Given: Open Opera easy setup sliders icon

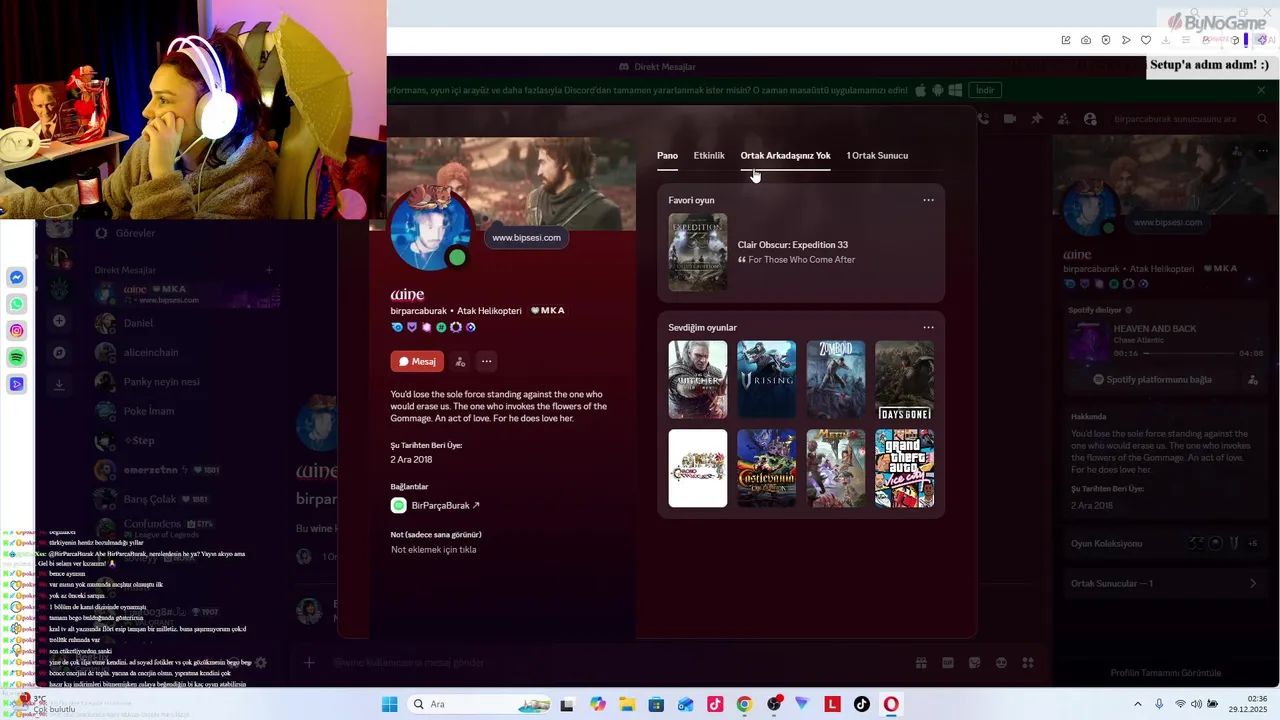Looking at the screenshot, I should (x=1187, y=40).
